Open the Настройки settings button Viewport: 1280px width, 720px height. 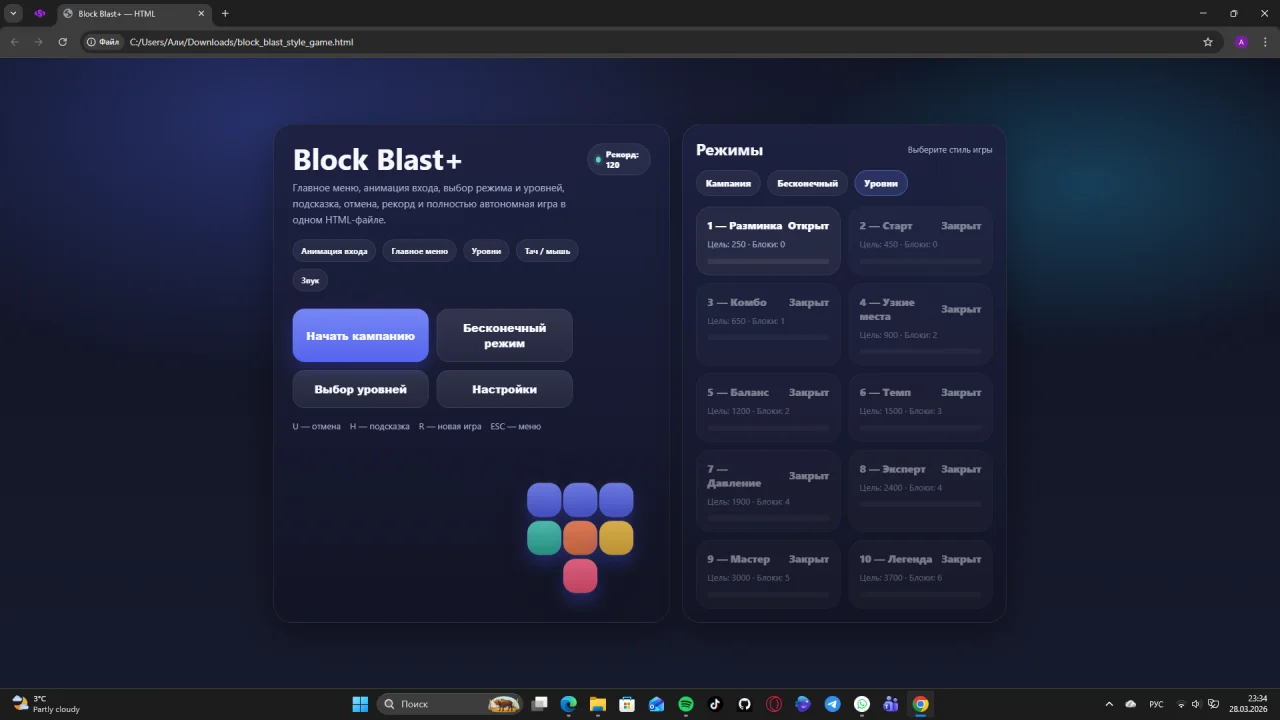tap(505, 389)
